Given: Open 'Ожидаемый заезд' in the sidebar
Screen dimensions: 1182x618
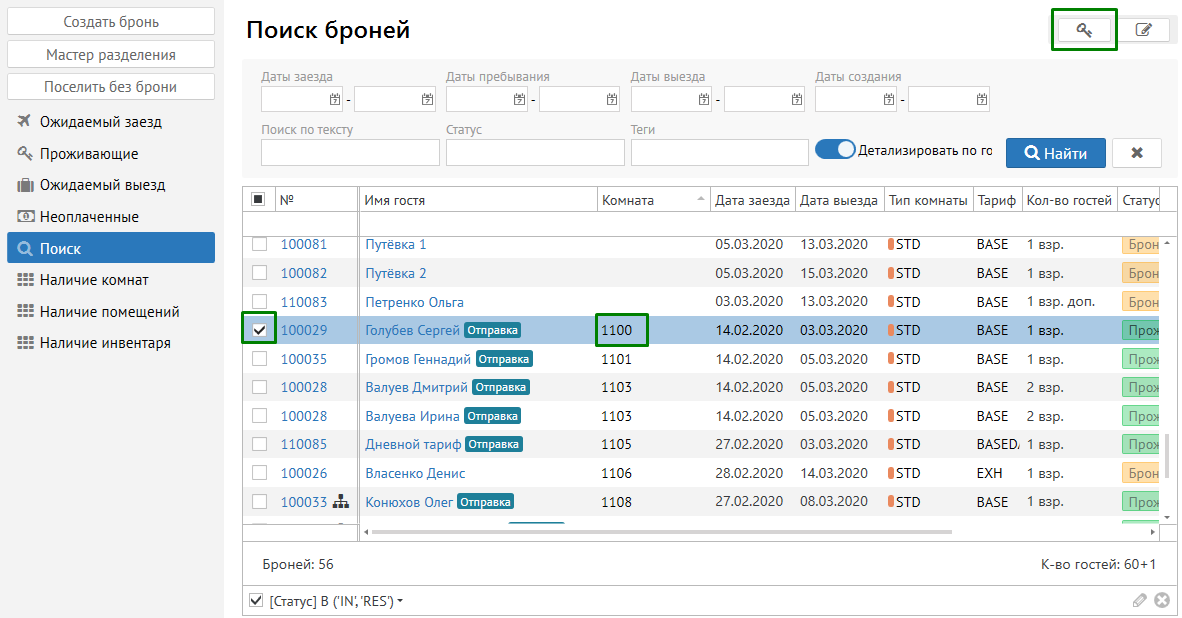Looking at the screenshot, I should (x=100, y=122).
